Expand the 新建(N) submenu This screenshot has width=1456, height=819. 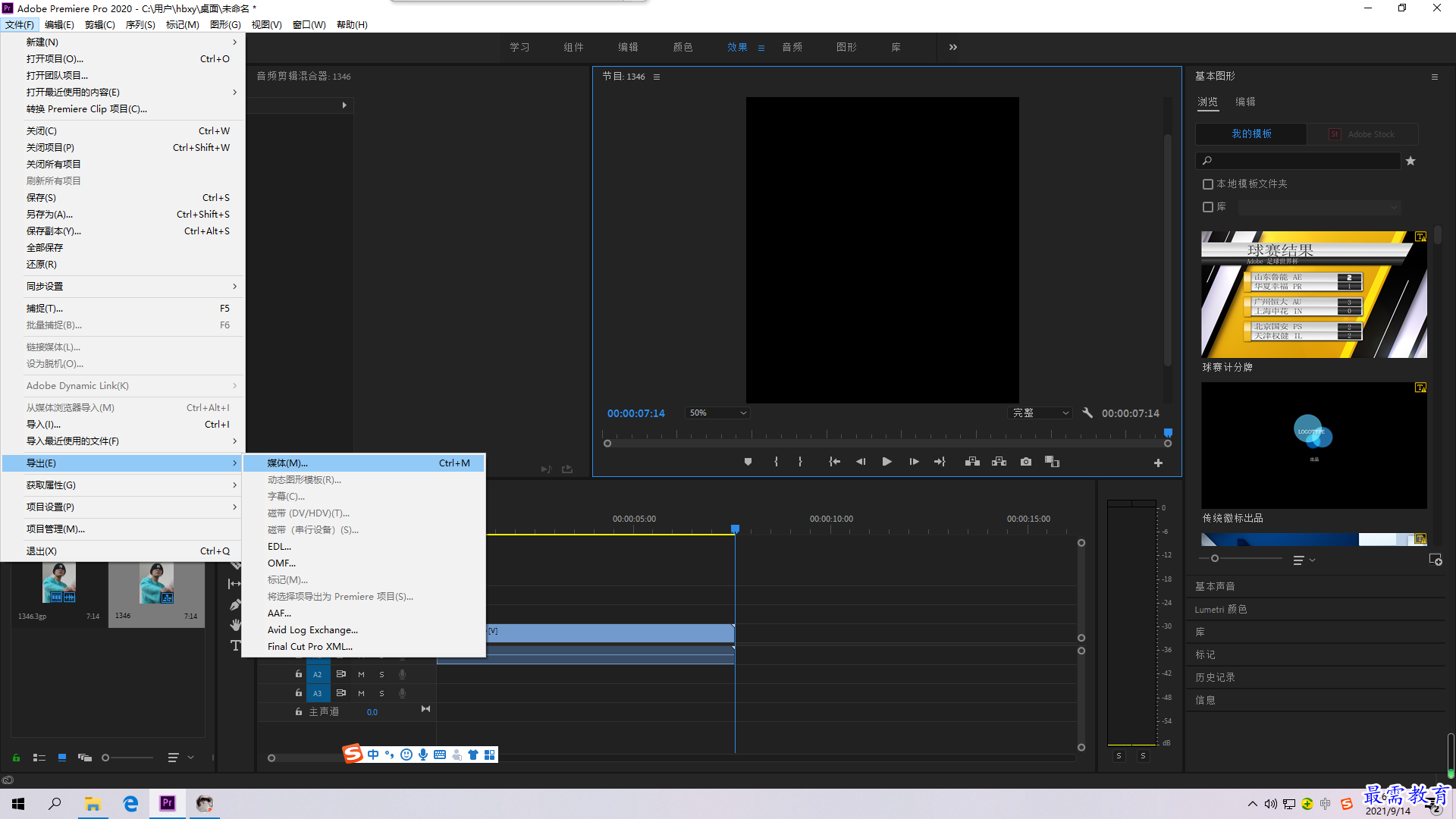click(123, 42)
